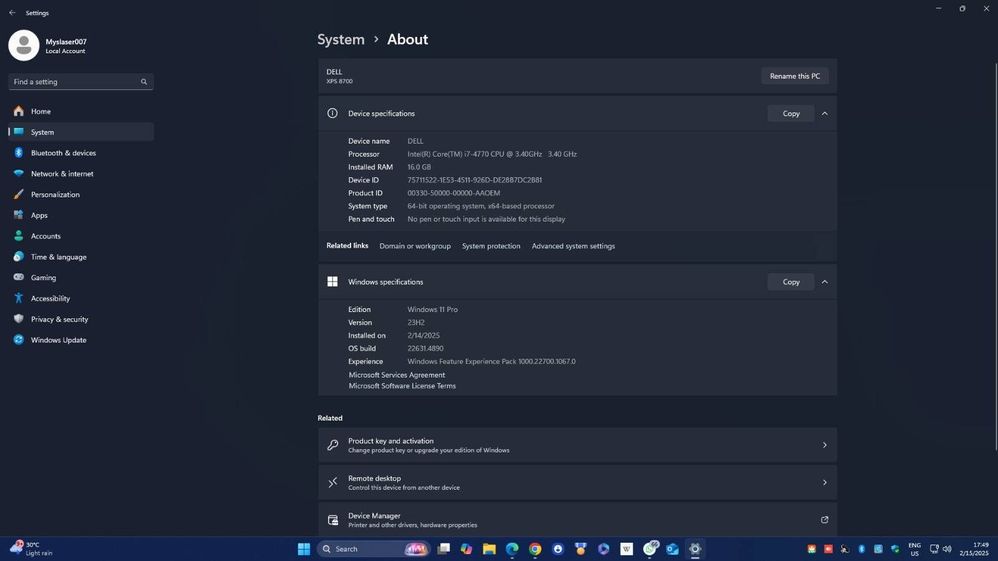Open the W app from the taskbar
The image size is (998, 561).
(x=626, y=549)
